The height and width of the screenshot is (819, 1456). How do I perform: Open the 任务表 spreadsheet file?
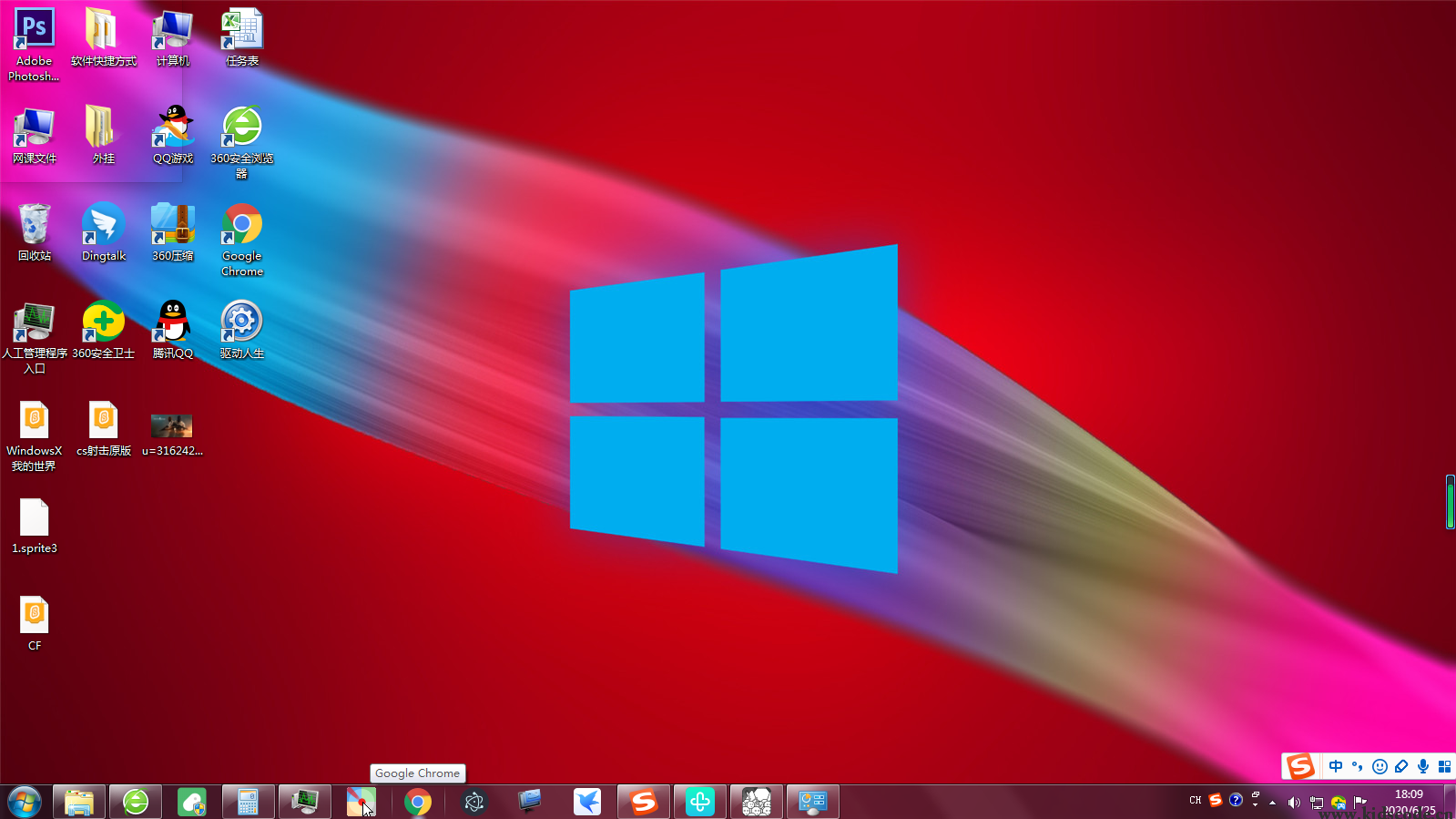[x=242, y=37]
